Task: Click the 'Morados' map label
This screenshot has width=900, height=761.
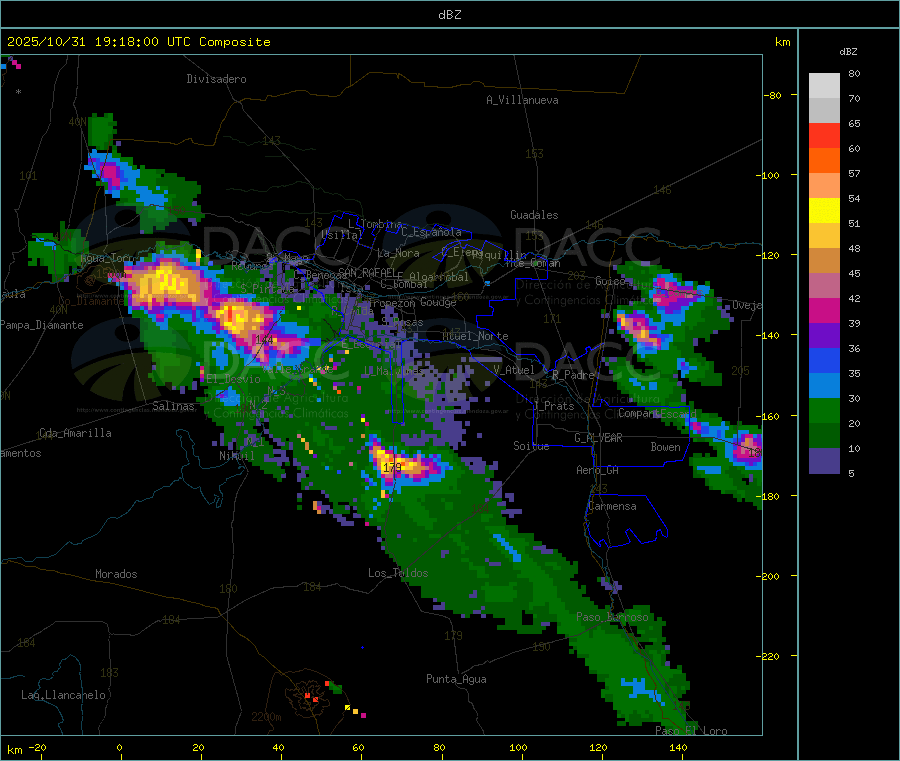Action: 116,574
